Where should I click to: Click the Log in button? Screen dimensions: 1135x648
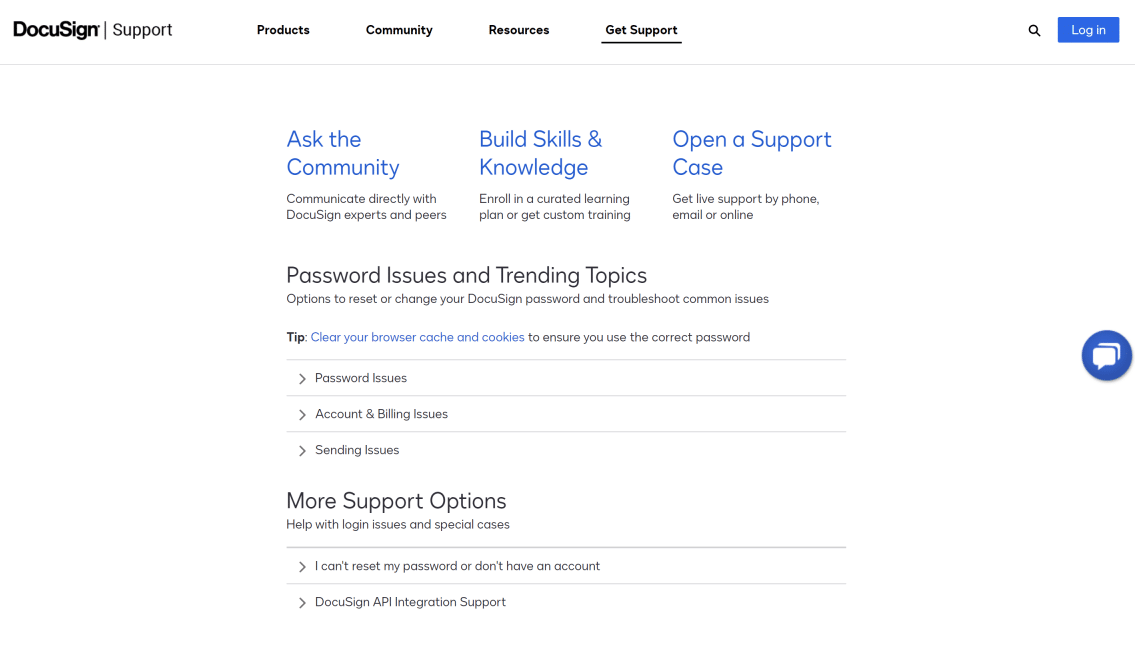coord(1088,29)
